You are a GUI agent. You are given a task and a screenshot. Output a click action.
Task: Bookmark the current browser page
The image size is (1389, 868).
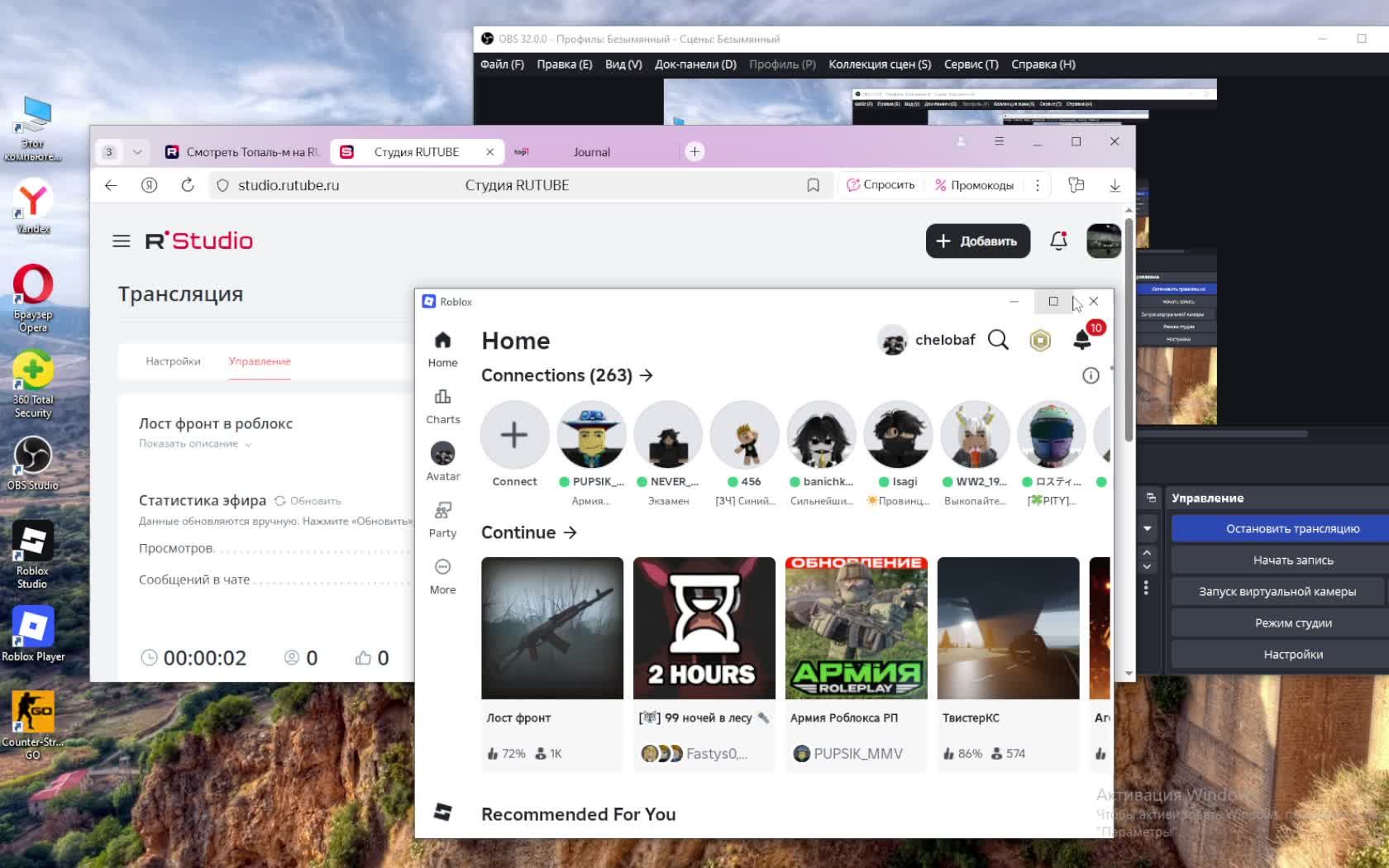coord(813,185)
